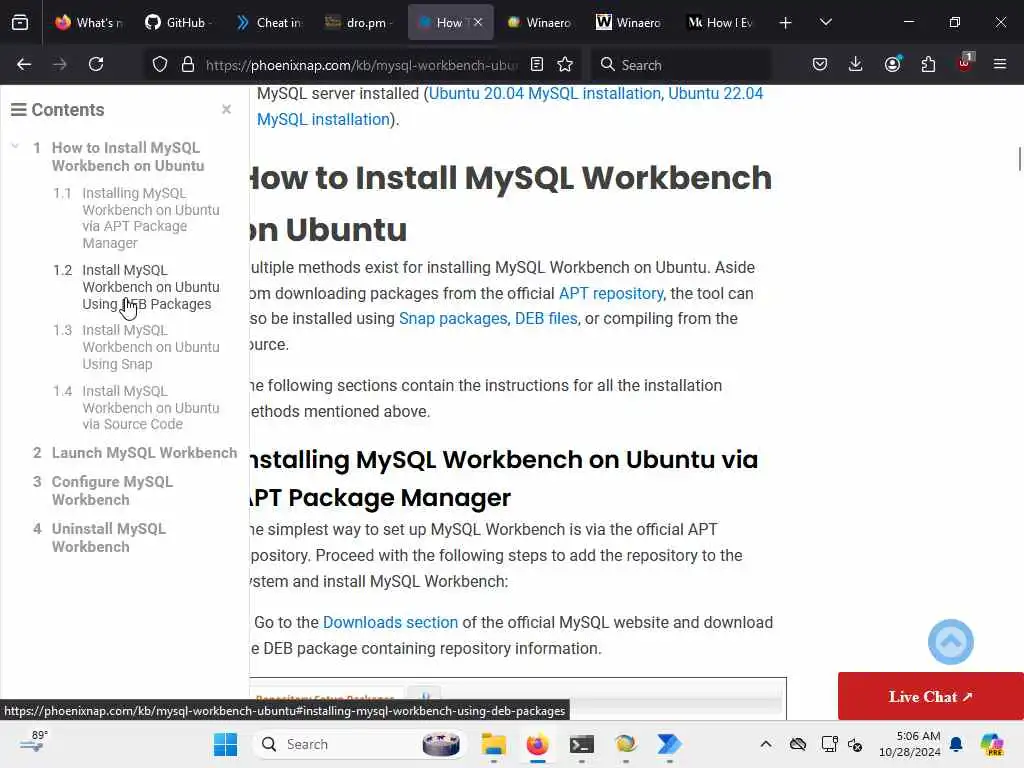Viewport: 1024px width, 768px height.
Task: Open Ubuntu 20.04 MySQL installation link
Action: coord(545,93)
